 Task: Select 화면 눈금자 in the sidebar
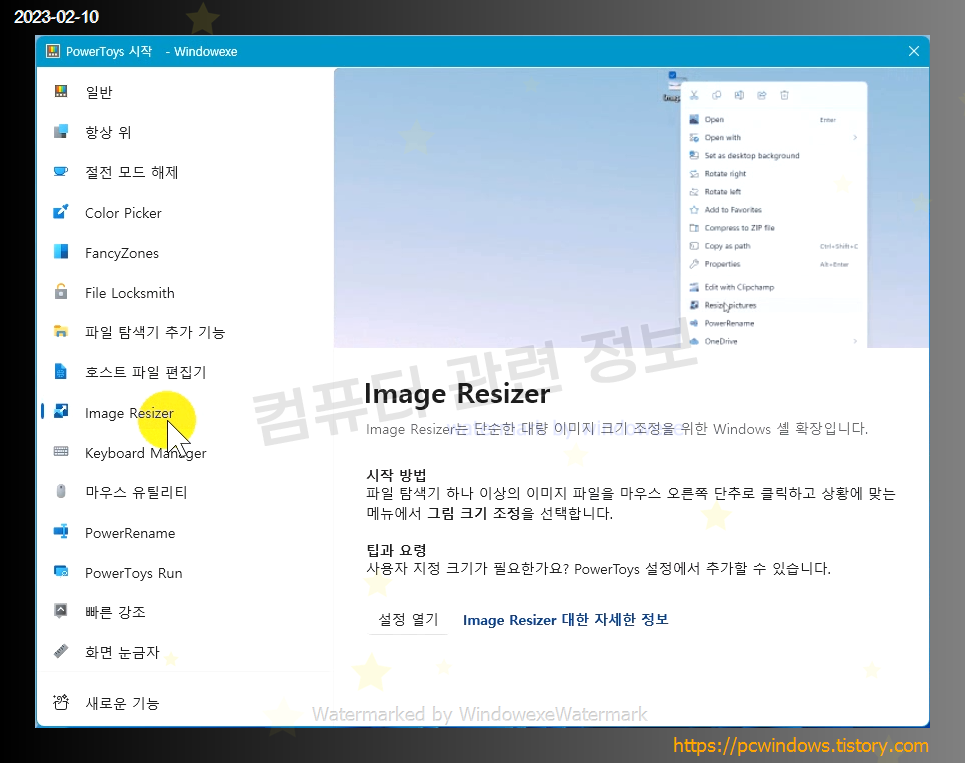(x=122, y=652)
